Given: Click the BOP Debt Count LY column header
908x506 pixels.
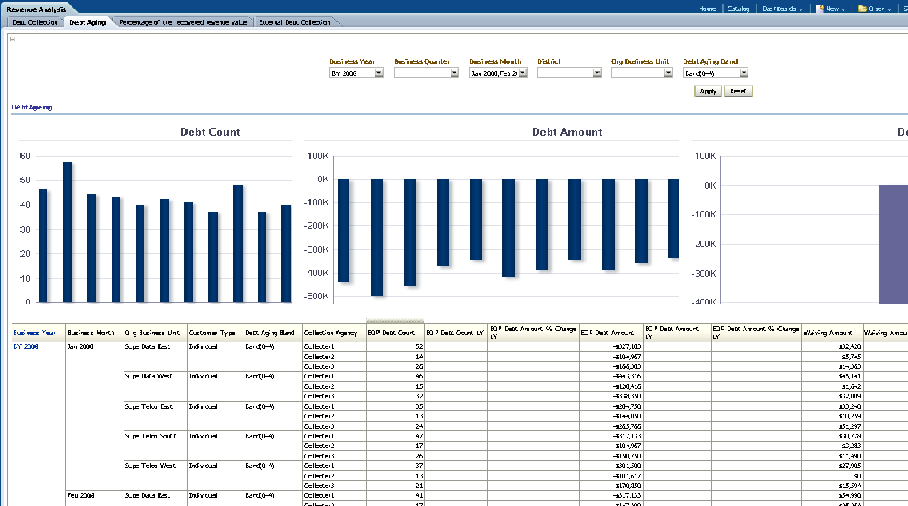Looking at the screenshot, I should coord(455,333).
